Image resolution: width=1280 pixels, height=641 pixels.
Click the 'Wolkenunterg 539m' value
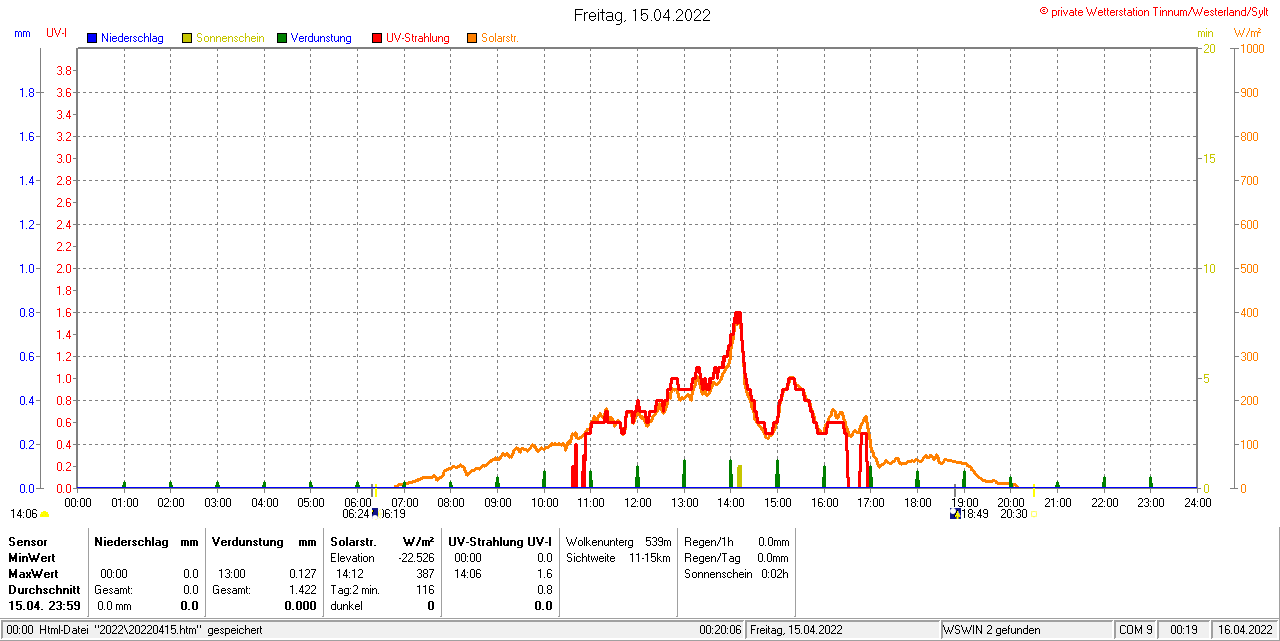[618, 541]
